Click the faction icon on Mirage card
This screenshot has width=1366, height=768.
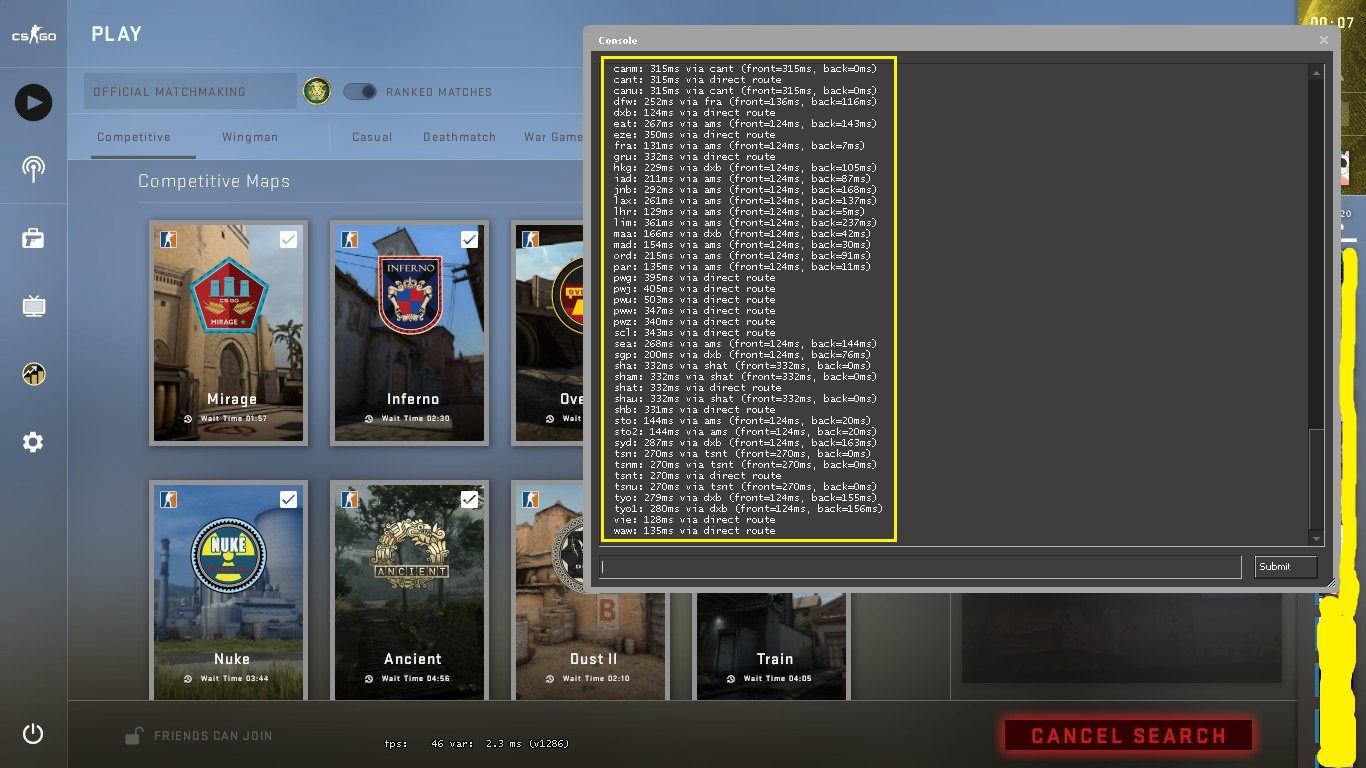coord(168,239)
